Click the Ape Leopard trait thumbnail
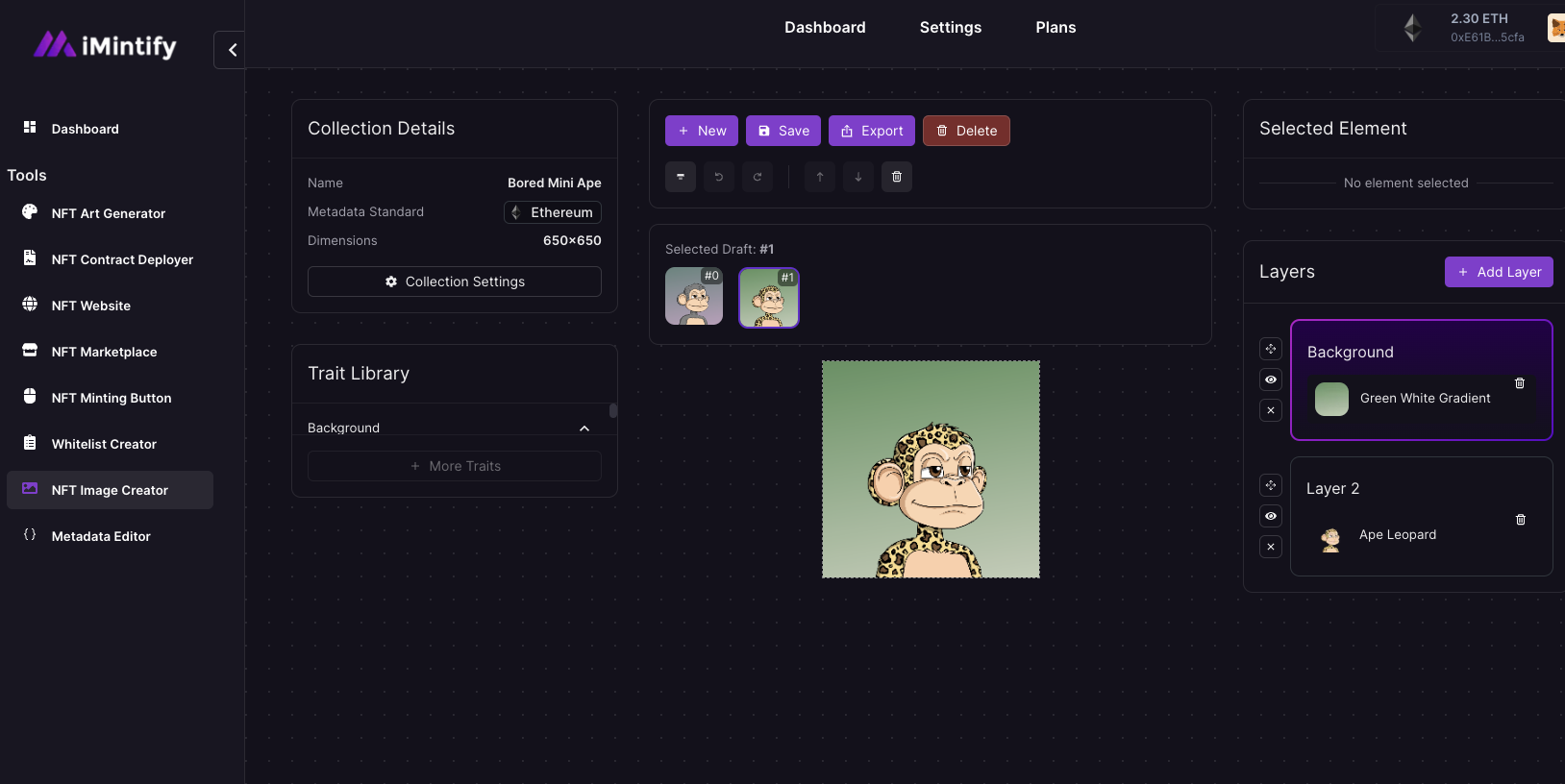The height and width of the screenshot is (784, 1565). (x=1330, y=540)
